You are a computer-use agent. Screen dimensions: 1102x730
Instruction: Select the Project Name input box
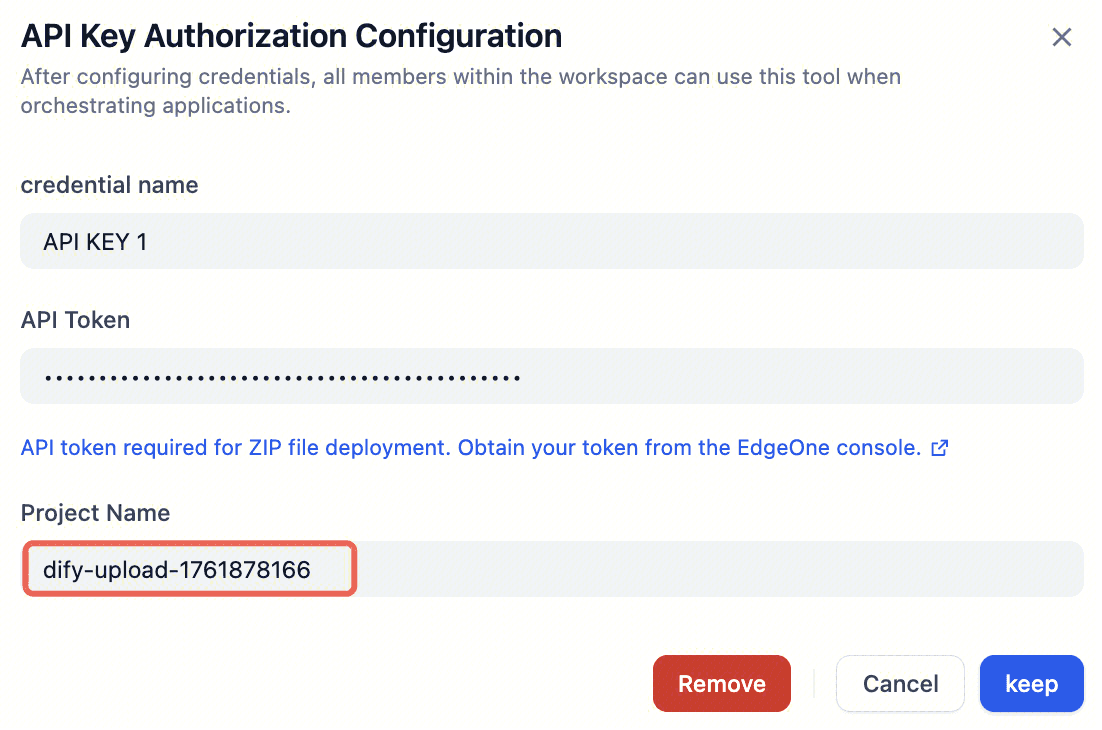pyautogui.click(x=551, y=570)
